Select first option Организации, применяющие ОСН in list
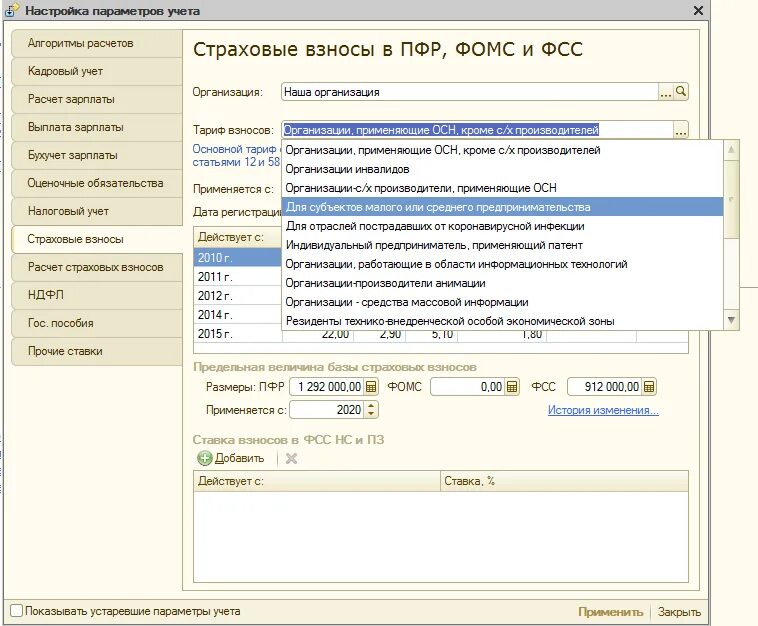 [x=502, y=150]
